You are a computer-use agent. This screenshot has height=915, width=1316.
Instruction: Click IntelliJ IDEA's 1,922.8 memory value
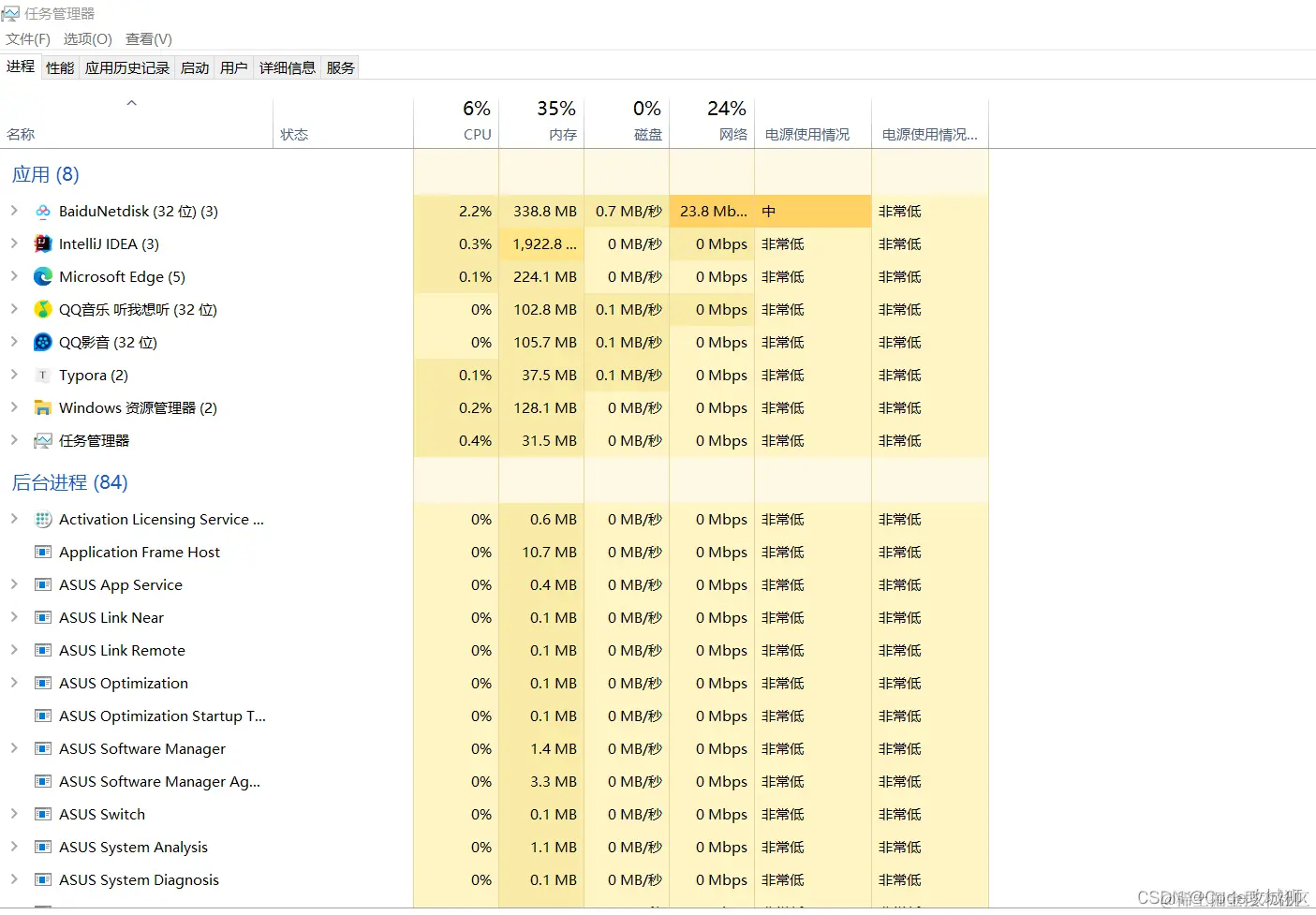[x=544, y=244]
